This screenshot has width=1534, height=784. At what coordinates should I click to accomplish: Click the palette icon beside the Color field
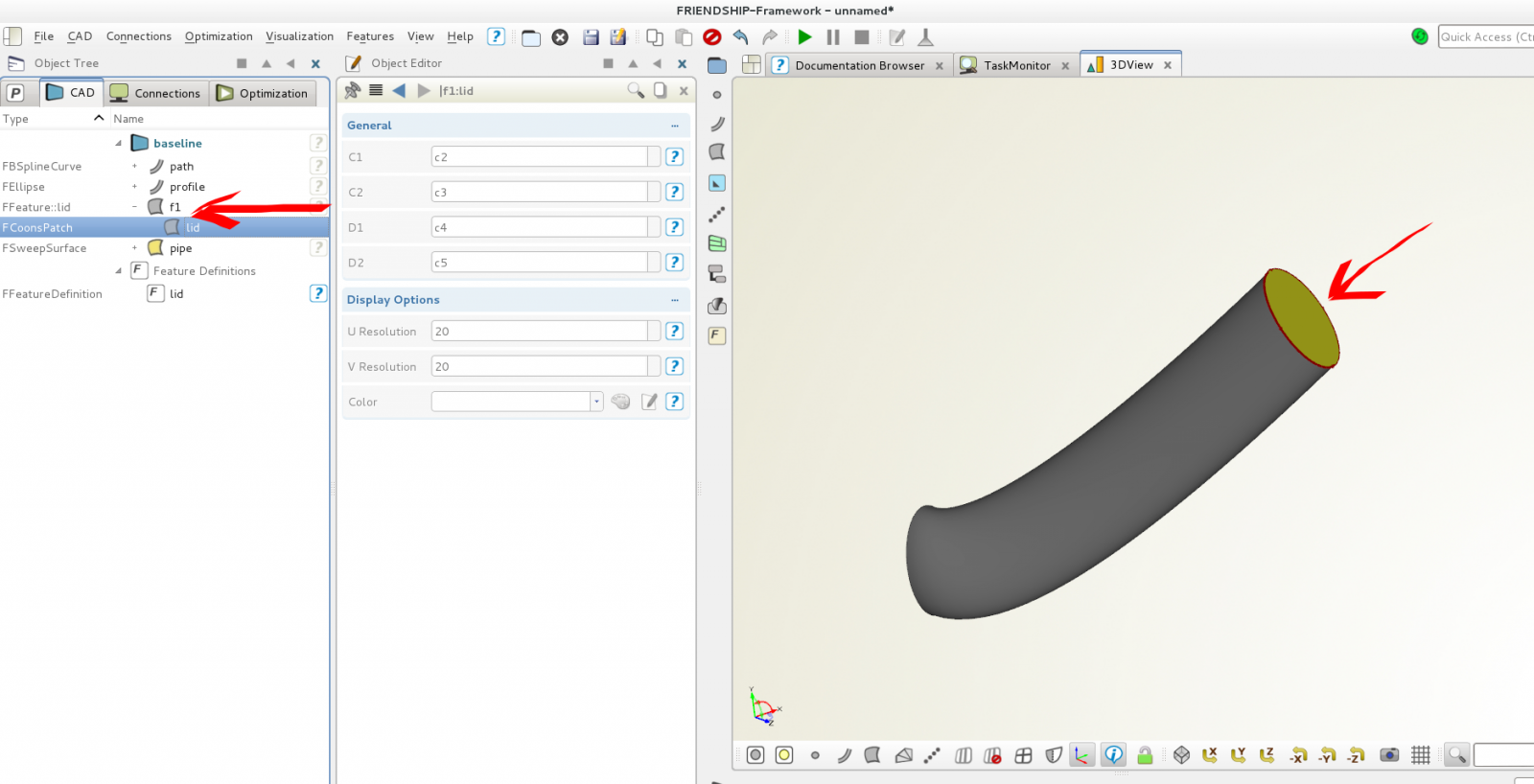(621, 402)
